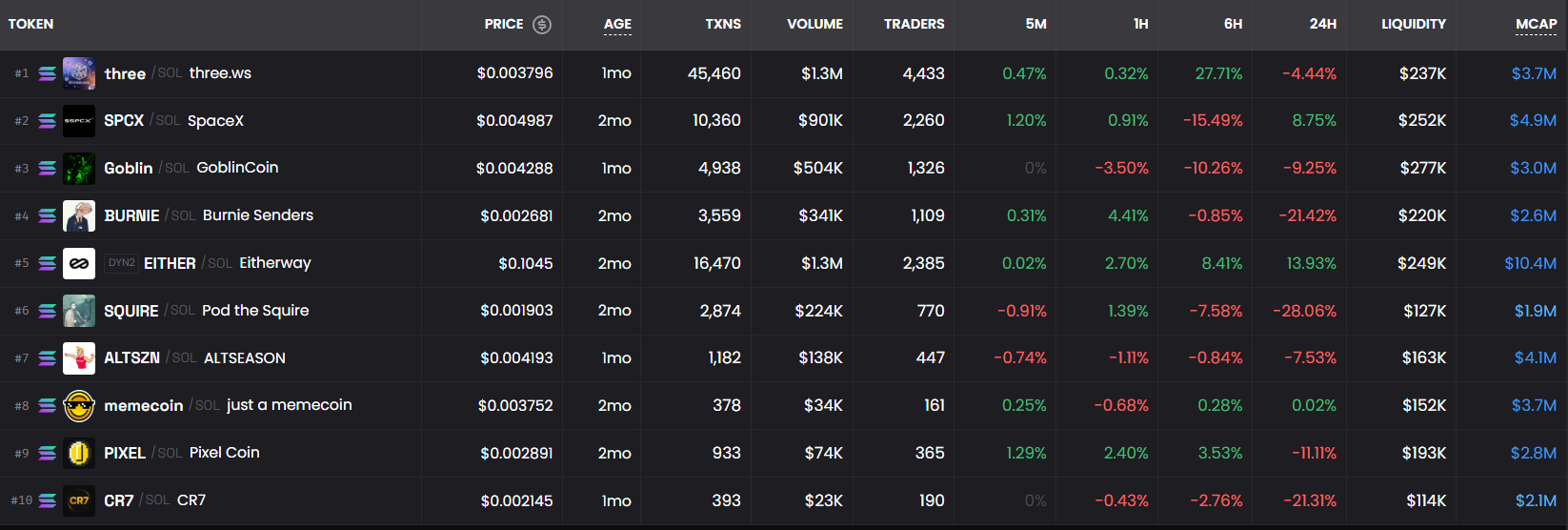Screen dimensions: 1568x530
Task: Toggle price currency with dollar icon
Action: (x=542, y=25)
